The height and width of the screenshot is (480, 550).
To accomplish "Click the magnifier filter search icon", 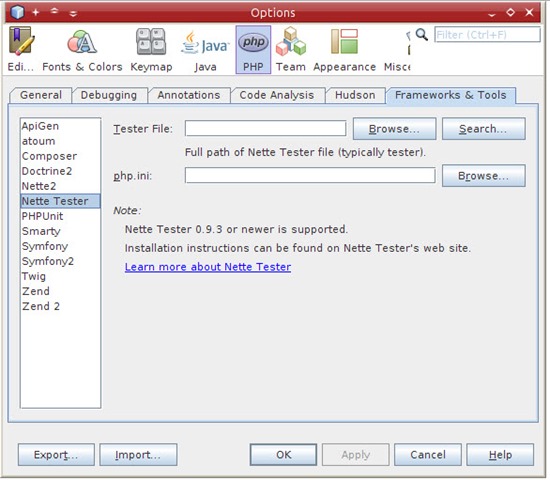I will [x=422, y=34].
